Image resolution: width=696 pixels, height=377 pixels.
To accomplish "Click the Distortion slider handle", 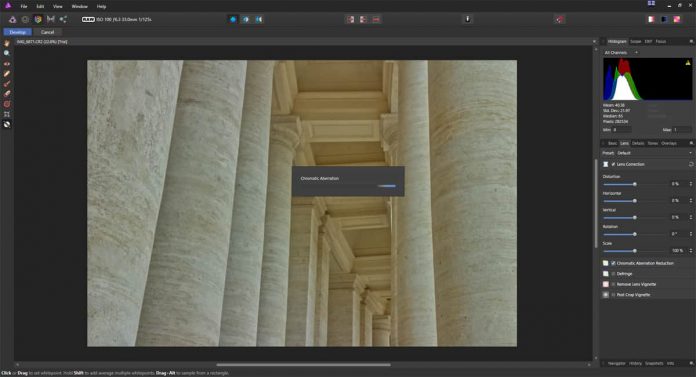I will click(x=635, y=184).
